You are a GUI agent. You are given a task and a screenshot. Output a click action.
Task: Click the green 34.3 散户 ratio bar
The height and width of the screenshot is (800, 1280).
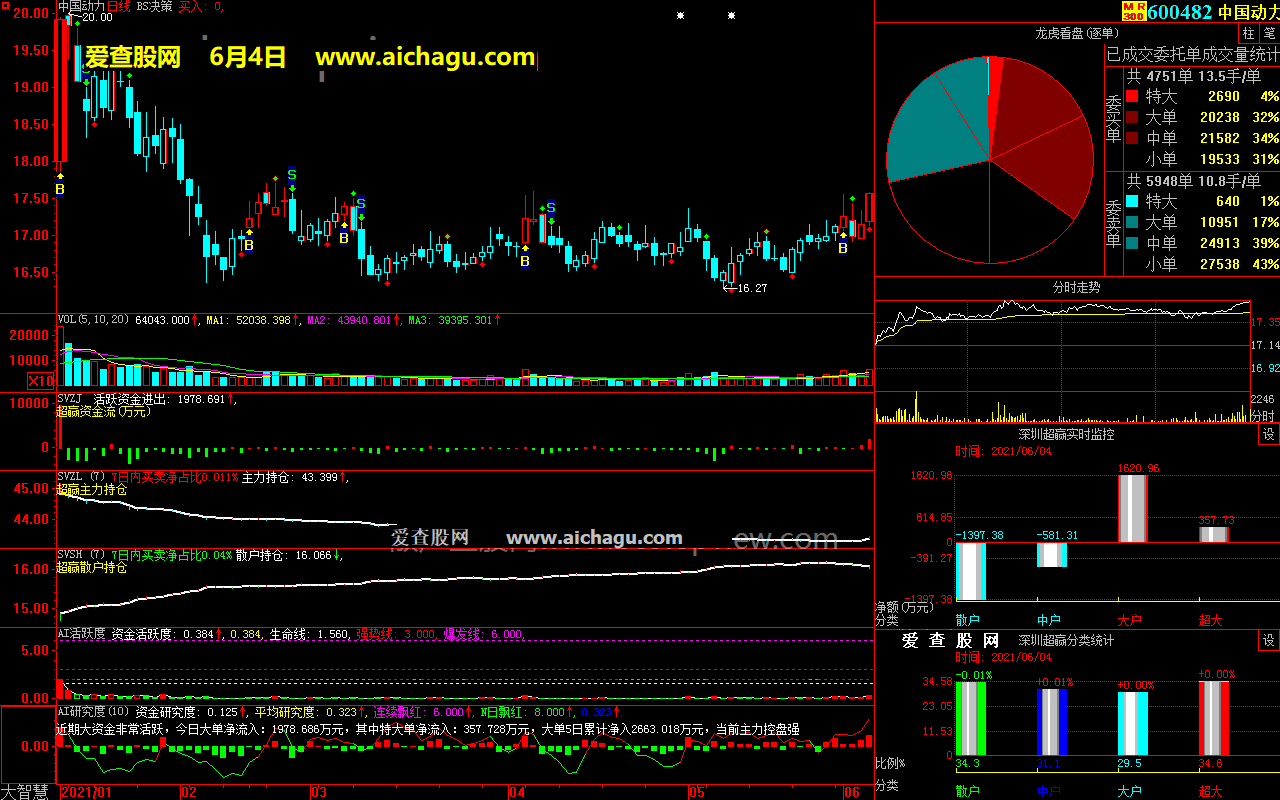click(970, 718)
